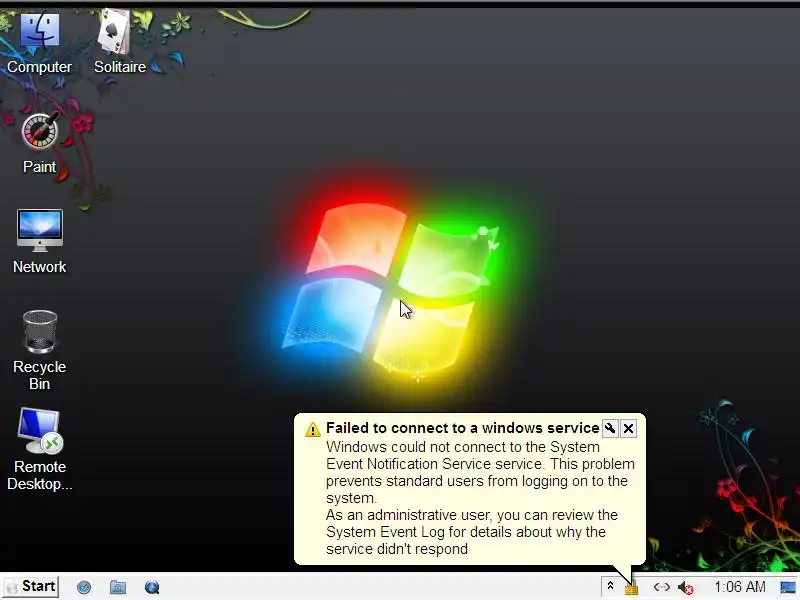
Task: Click the Start button
Action: click(x=31, y=586)
